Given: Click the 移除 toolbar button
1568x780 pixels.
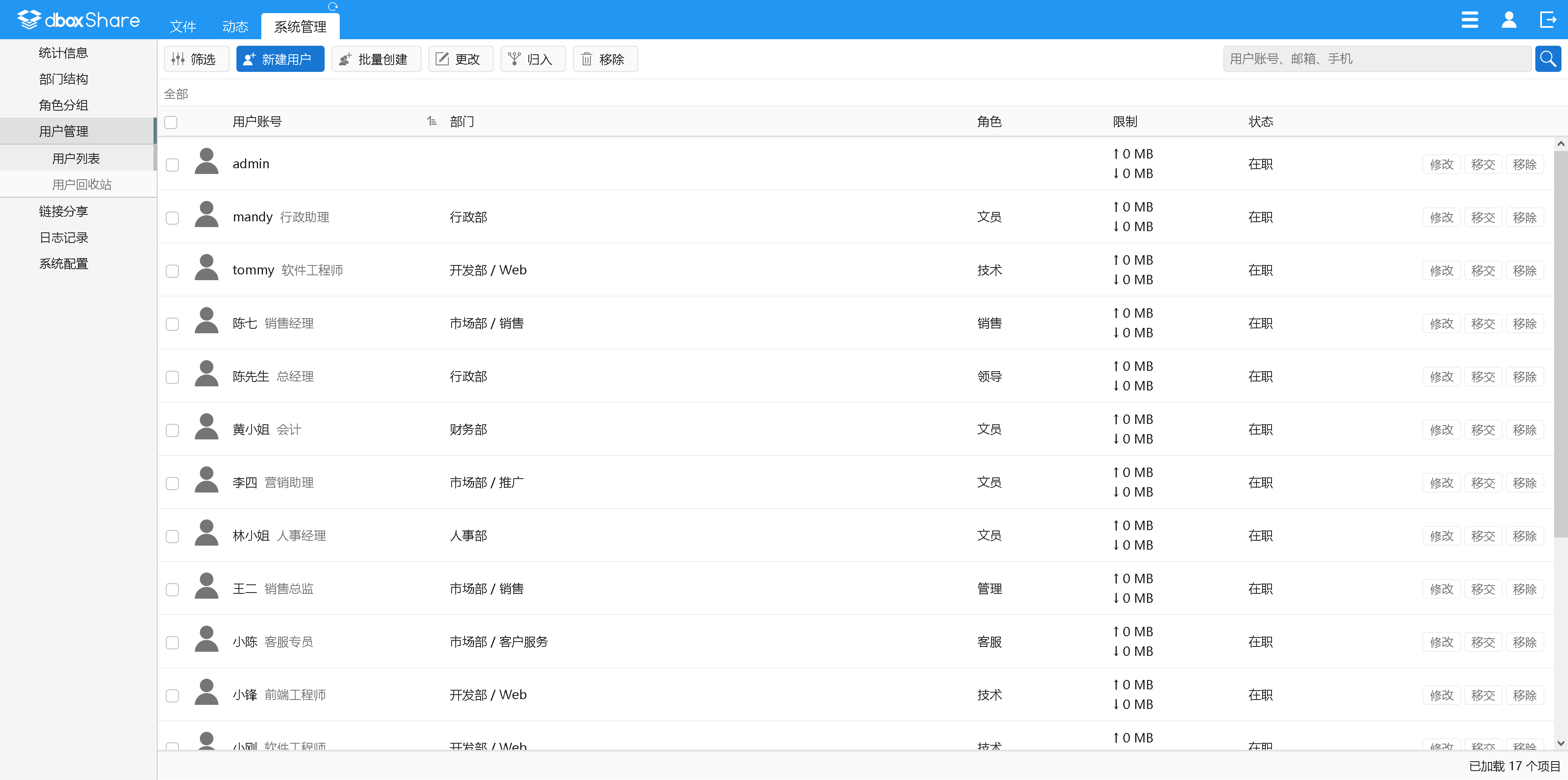Looking at the screenshot, I should [x=605, y=59].
